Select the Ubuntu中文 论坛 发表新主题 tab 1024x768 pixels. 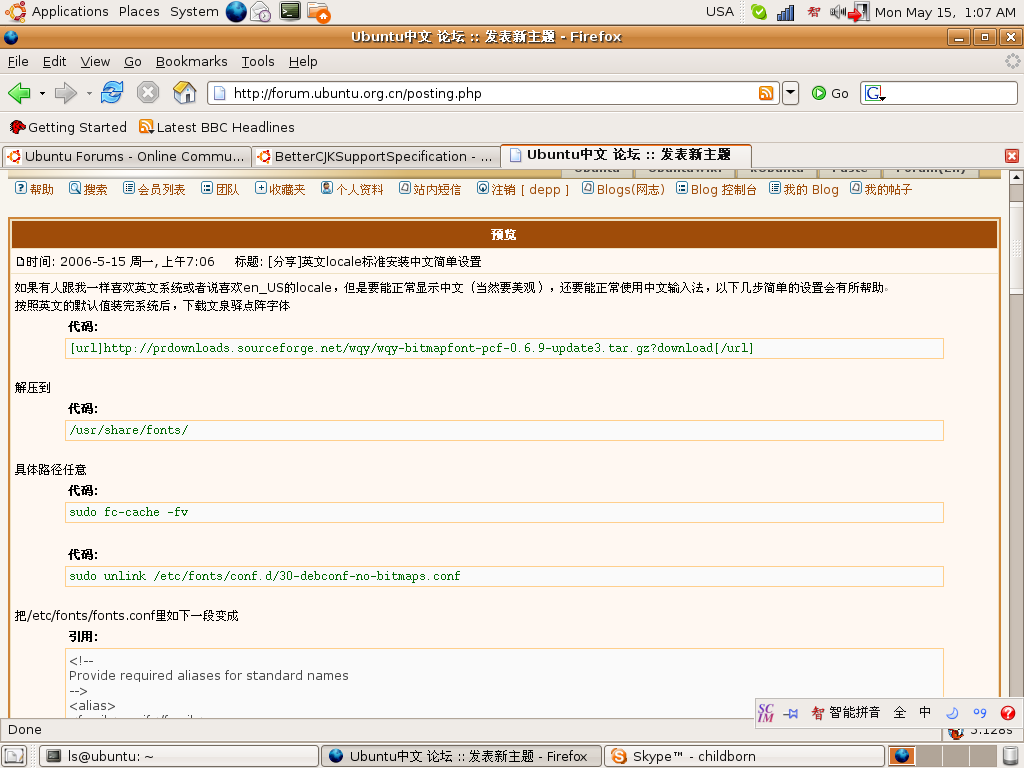[626, 155]
